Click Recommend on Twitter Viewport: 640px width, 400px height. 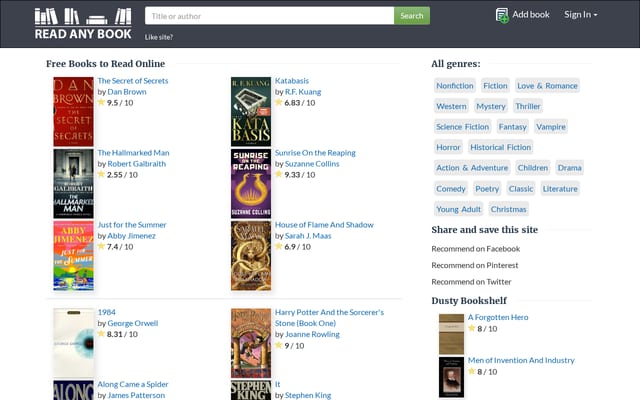[471, 282]
